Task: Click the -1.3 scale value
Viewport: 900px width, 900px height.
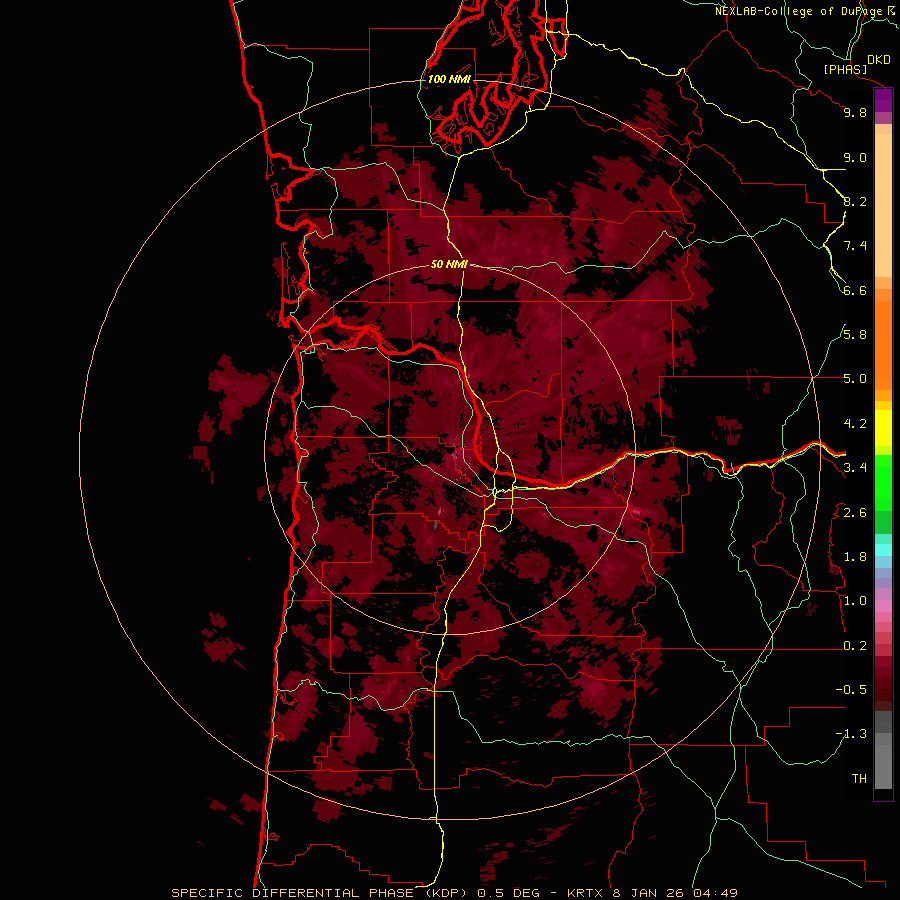Action: click(851, 734)
